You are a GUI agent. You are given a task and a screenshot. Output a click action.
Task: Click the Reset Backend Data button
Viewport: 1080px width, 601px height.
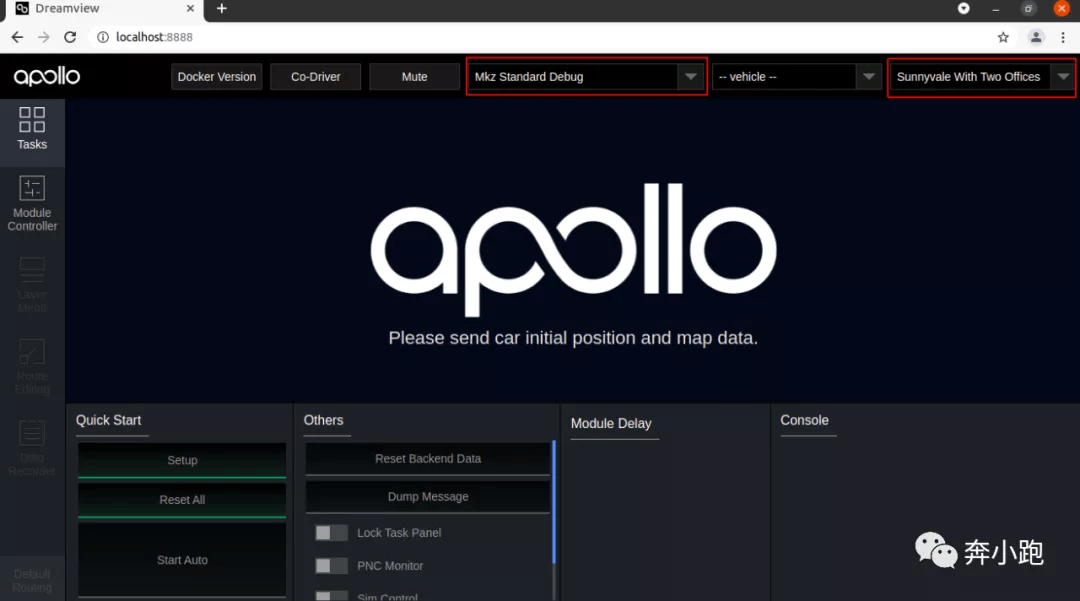(x=428, y=458)
